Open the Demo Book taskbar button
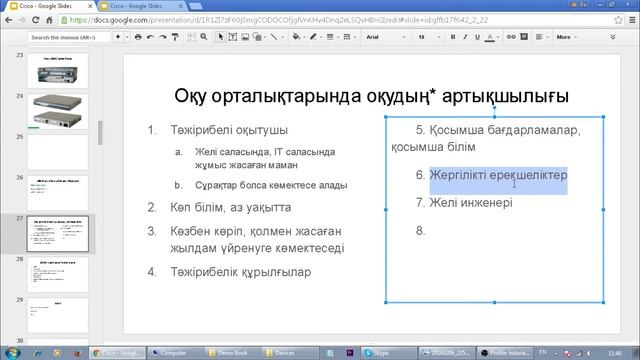 coord(232,353)
